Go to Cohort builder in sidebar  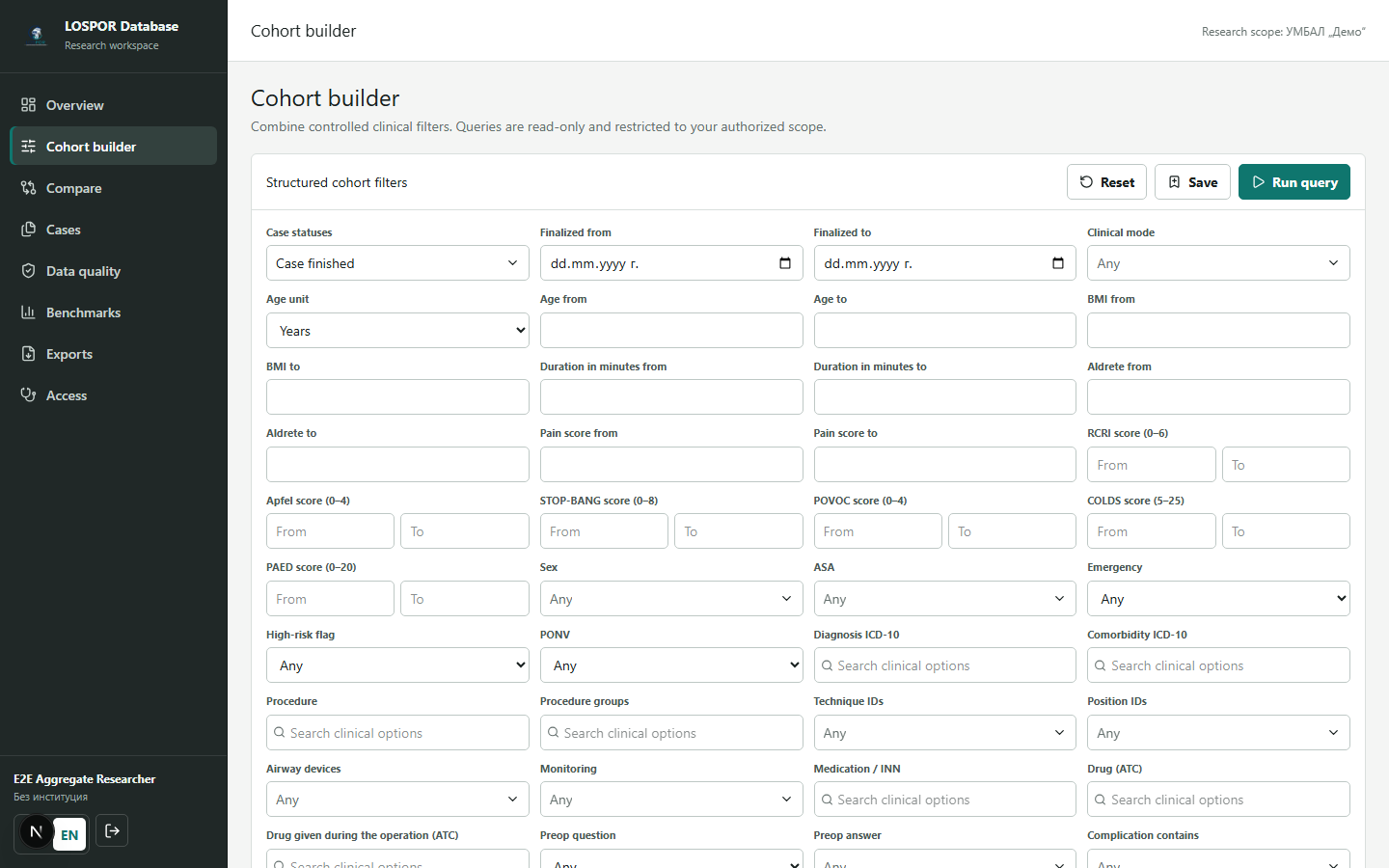click(113, 147)
